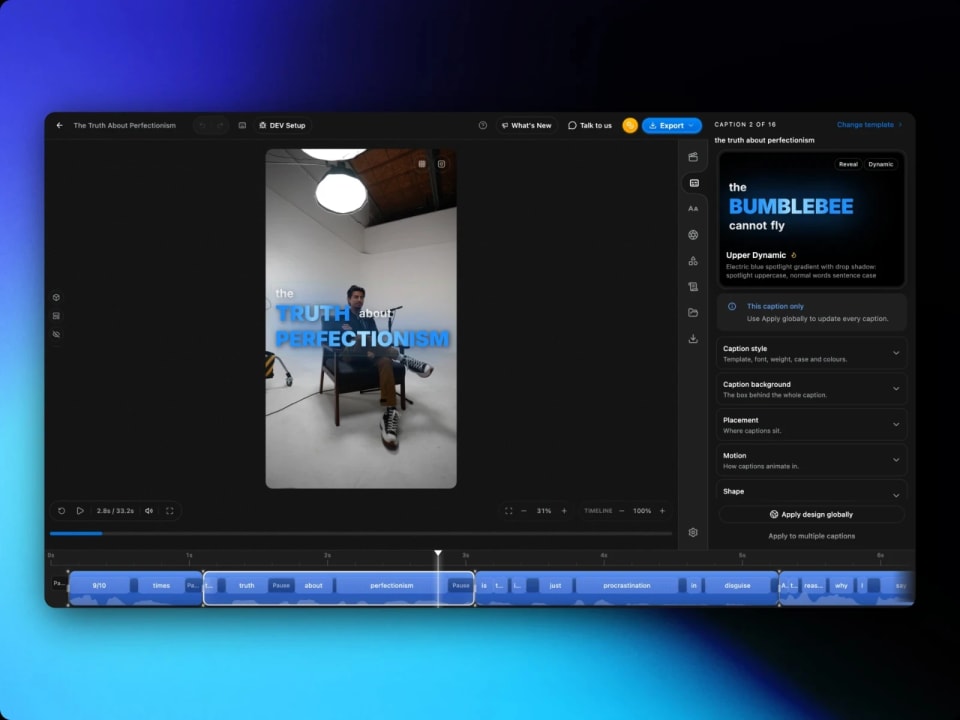This screenshot has height=720, width=960.
Task: Click the playhead marker on the timeline
Action: (438, 553)
